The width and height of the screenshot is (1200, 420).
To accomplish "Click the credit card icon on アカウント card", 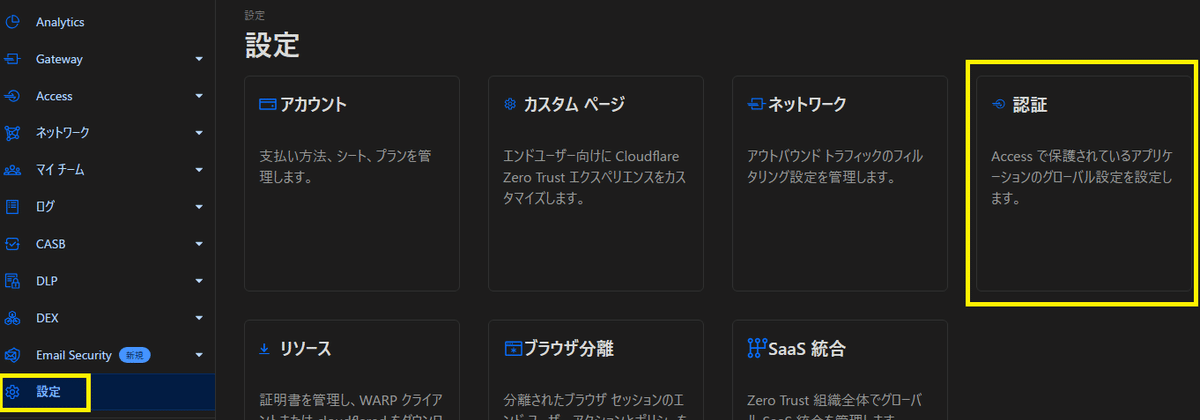I will (x=267, y=104).
